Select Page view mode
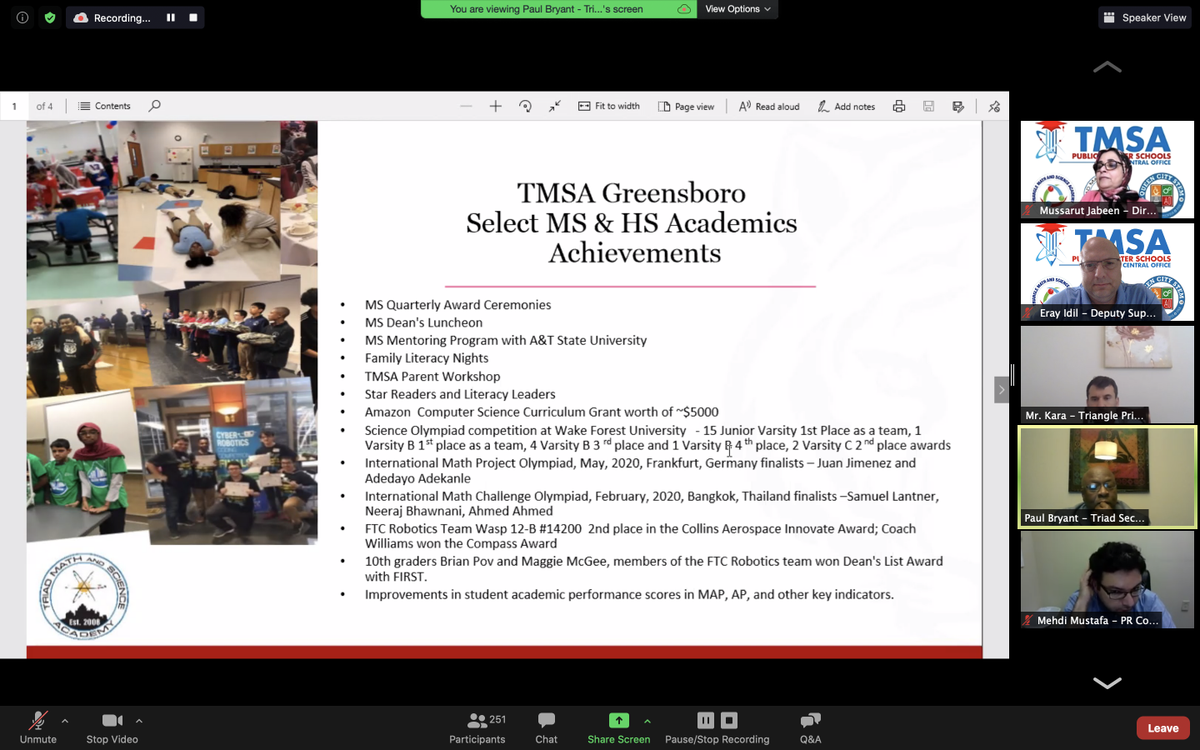Viewport: 1200px width, 750px height. pyautogui.click(x=687, y=105)
